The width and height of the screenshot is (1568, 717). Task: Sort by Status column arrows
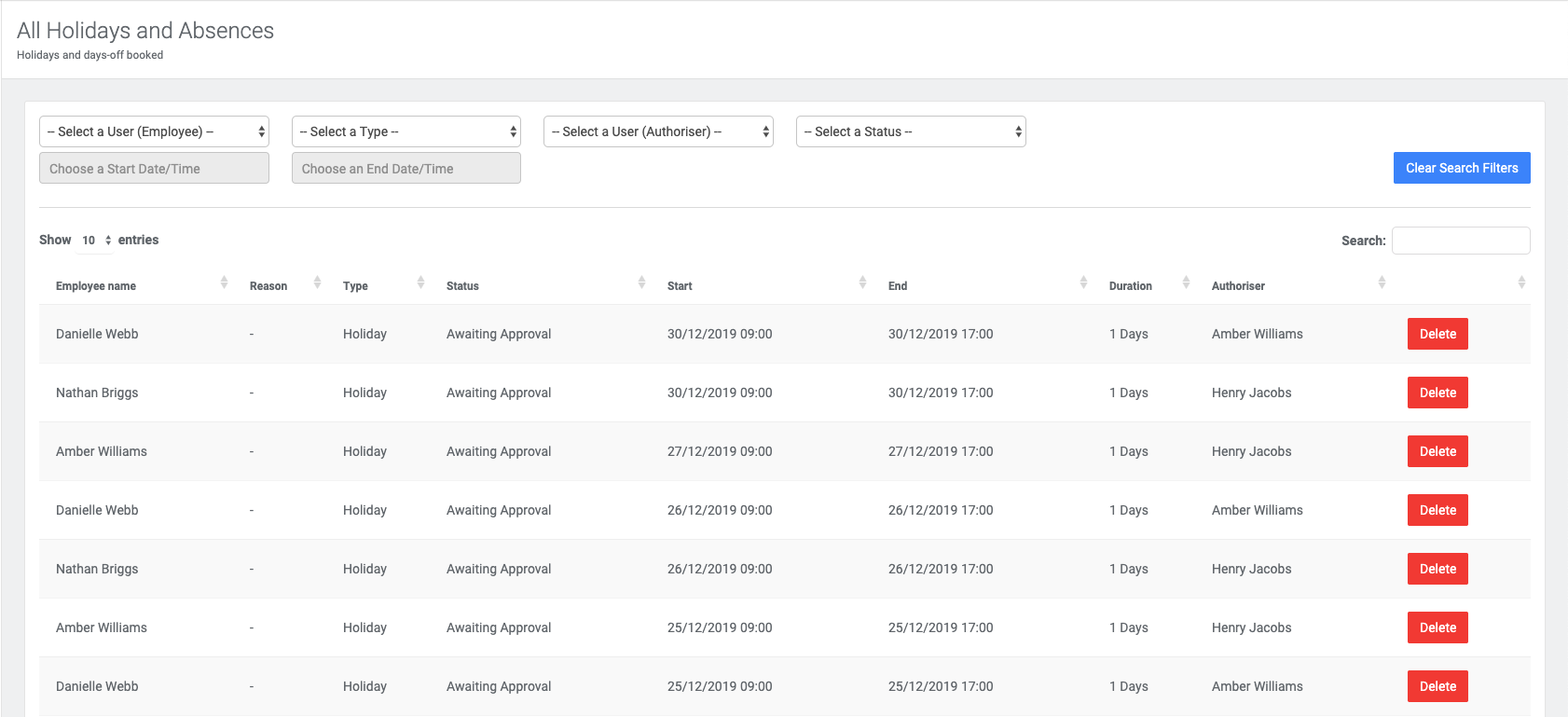pyautogui.click(x=641, y=283)
